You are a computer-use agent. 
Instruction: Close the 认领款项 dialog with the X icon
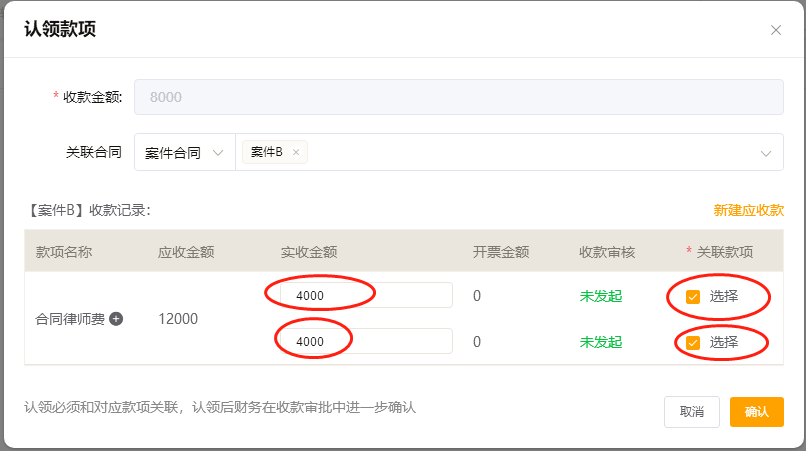pyautogui.click(x=776, y=30)
